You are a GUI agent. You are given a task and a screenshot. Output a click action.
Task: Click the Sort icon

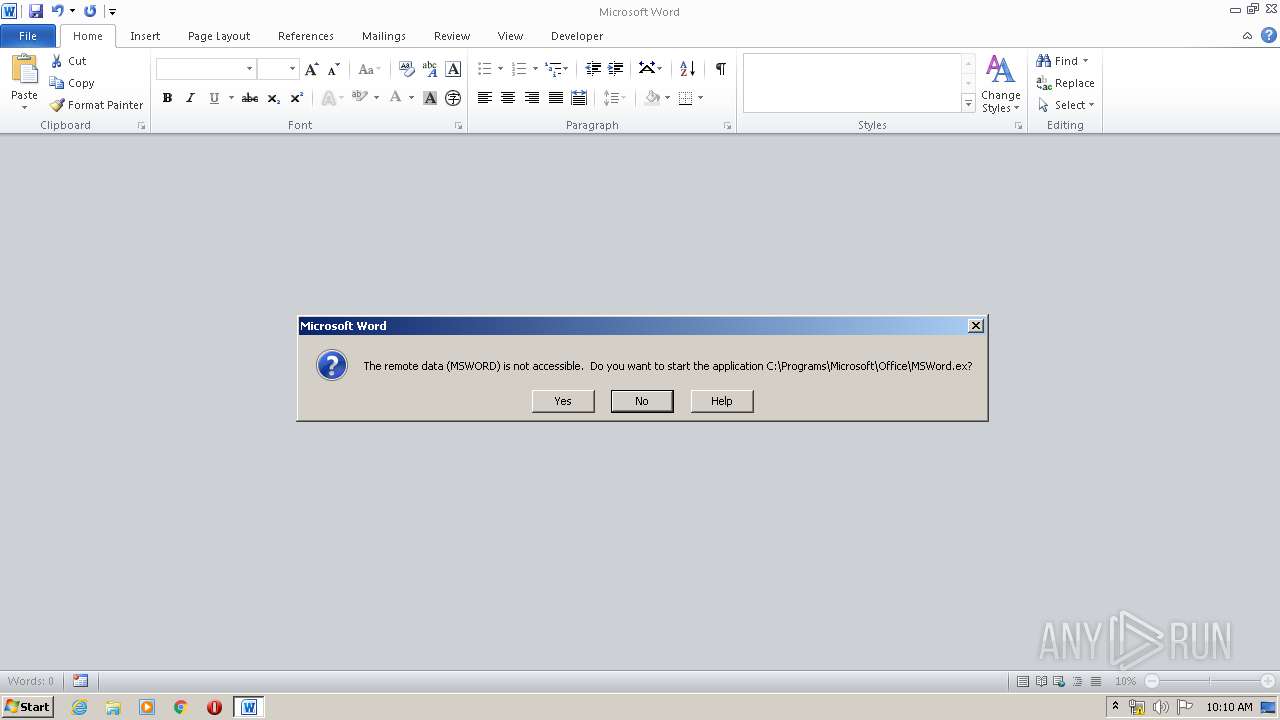click(x=687, y=69)
